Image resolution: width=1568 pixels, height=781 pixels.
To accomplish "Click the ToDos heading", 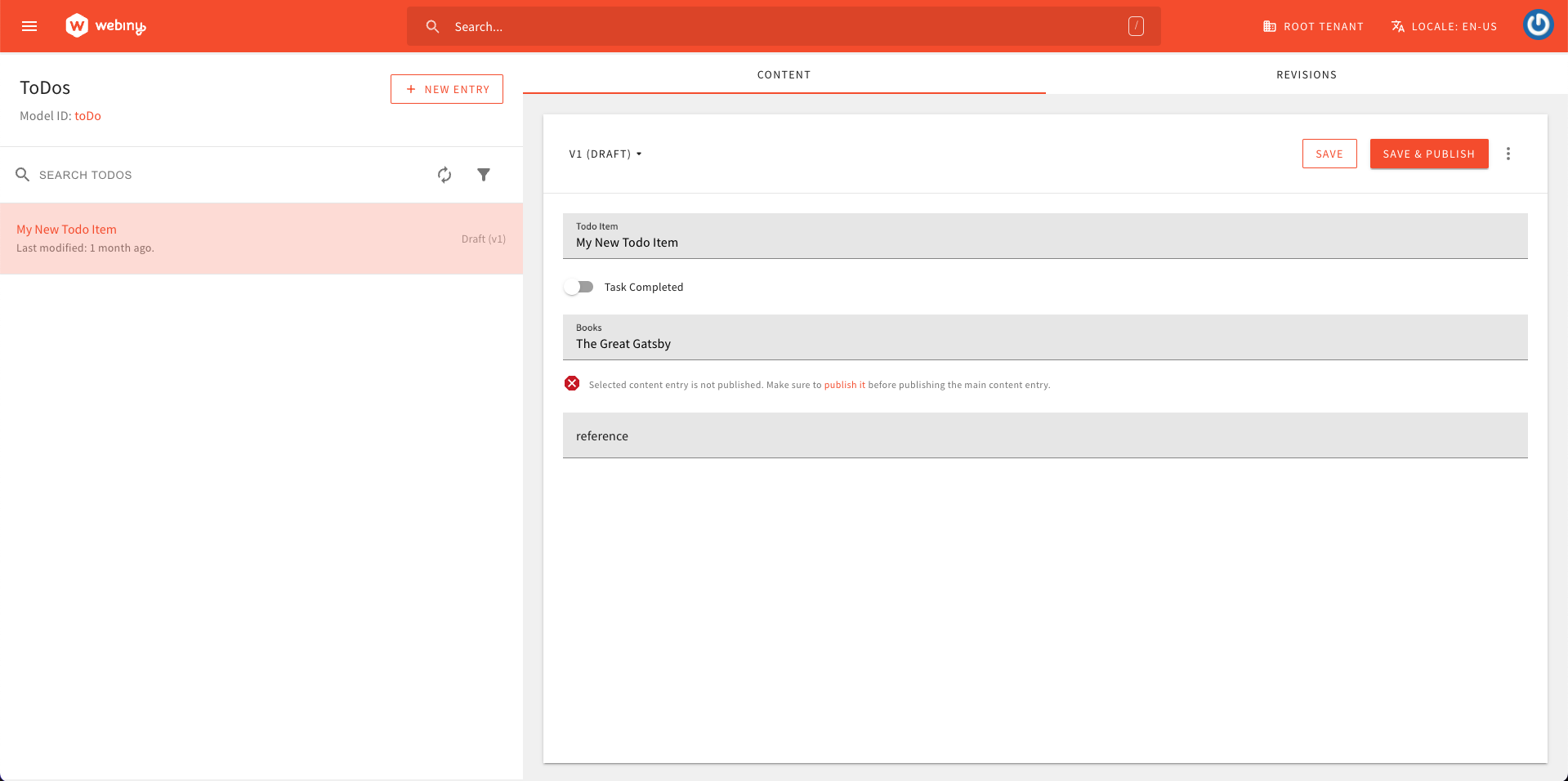I will (x=45, y=87).
